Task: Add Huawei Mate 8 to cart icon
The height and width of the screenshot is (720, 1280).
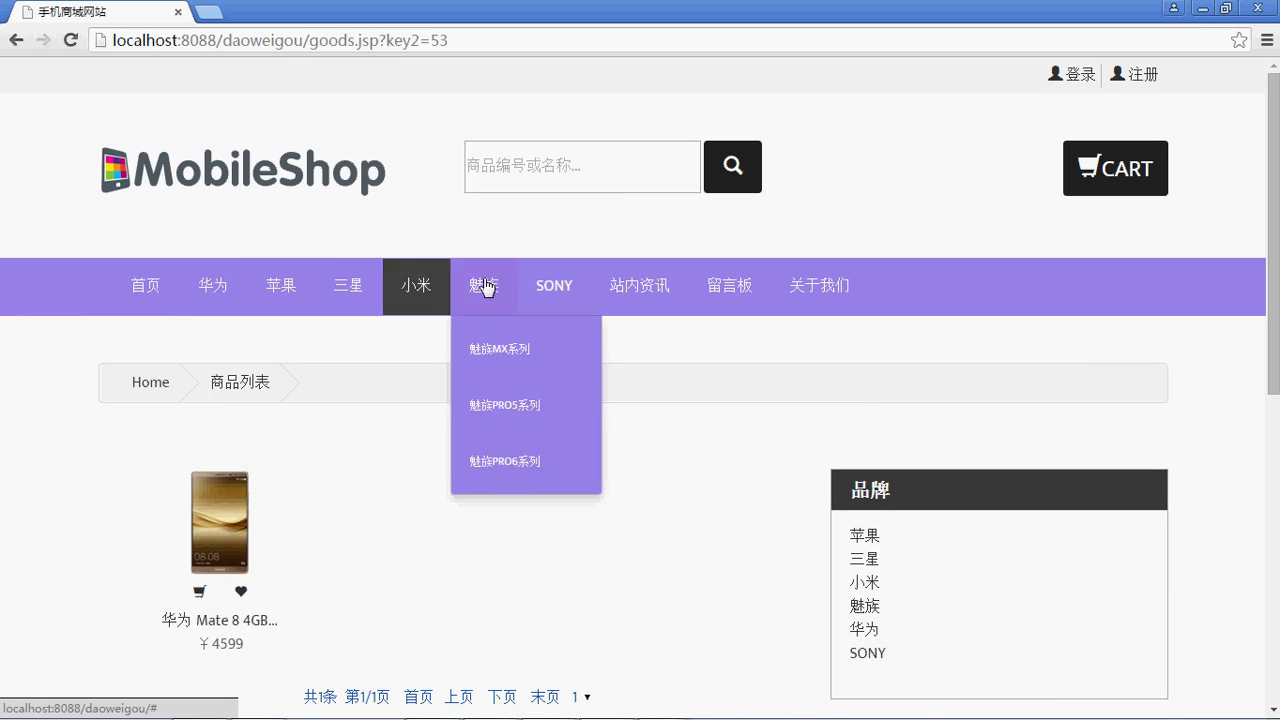Action: click(199, 592)
